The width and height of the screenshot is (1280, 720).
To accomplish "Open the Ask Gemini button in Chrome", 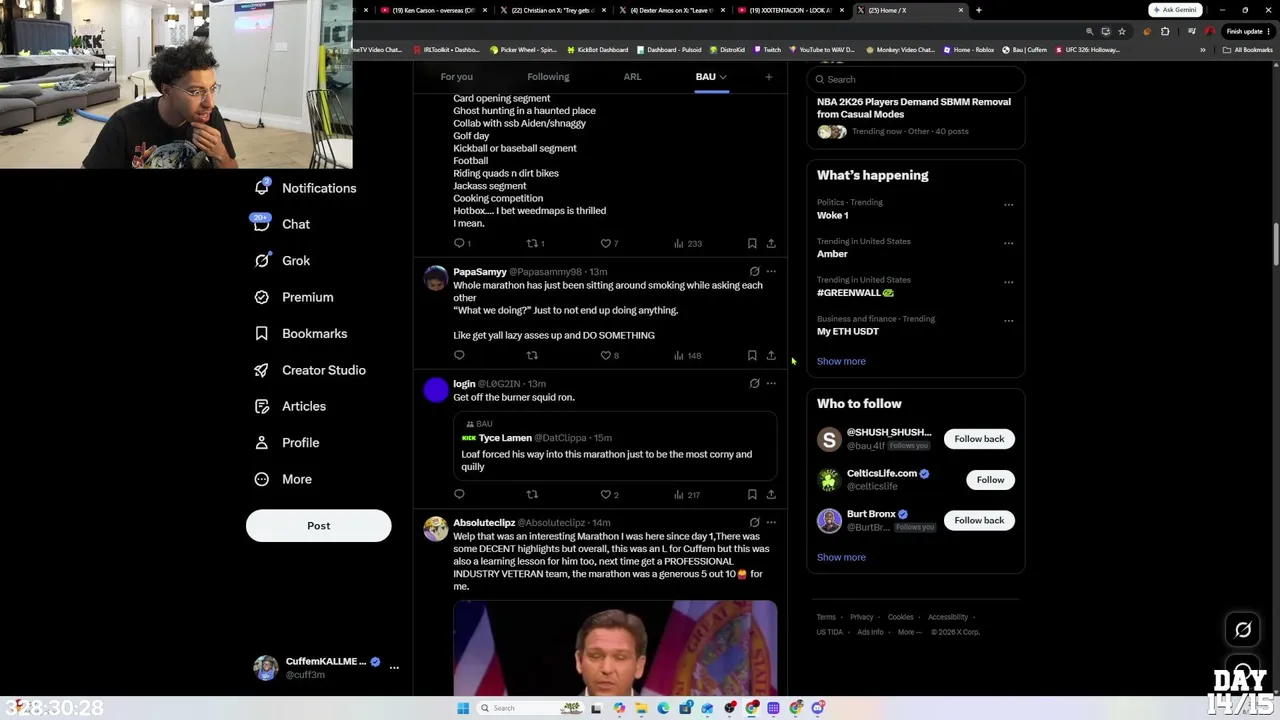I will click(x=1175, y=10).
